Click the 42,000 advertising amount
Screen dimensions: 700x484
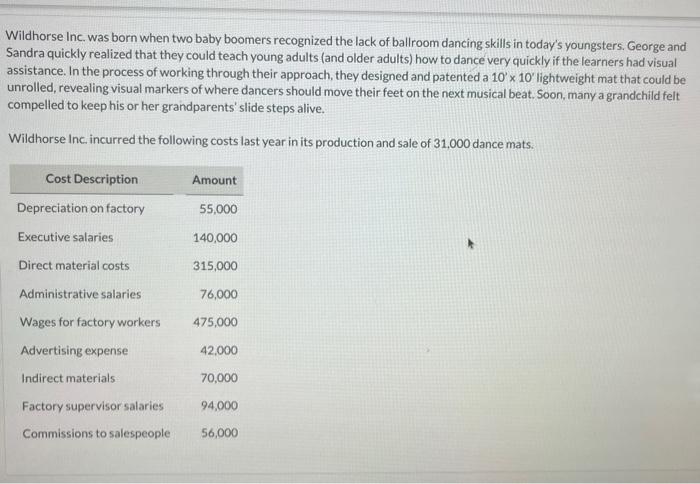219,350
